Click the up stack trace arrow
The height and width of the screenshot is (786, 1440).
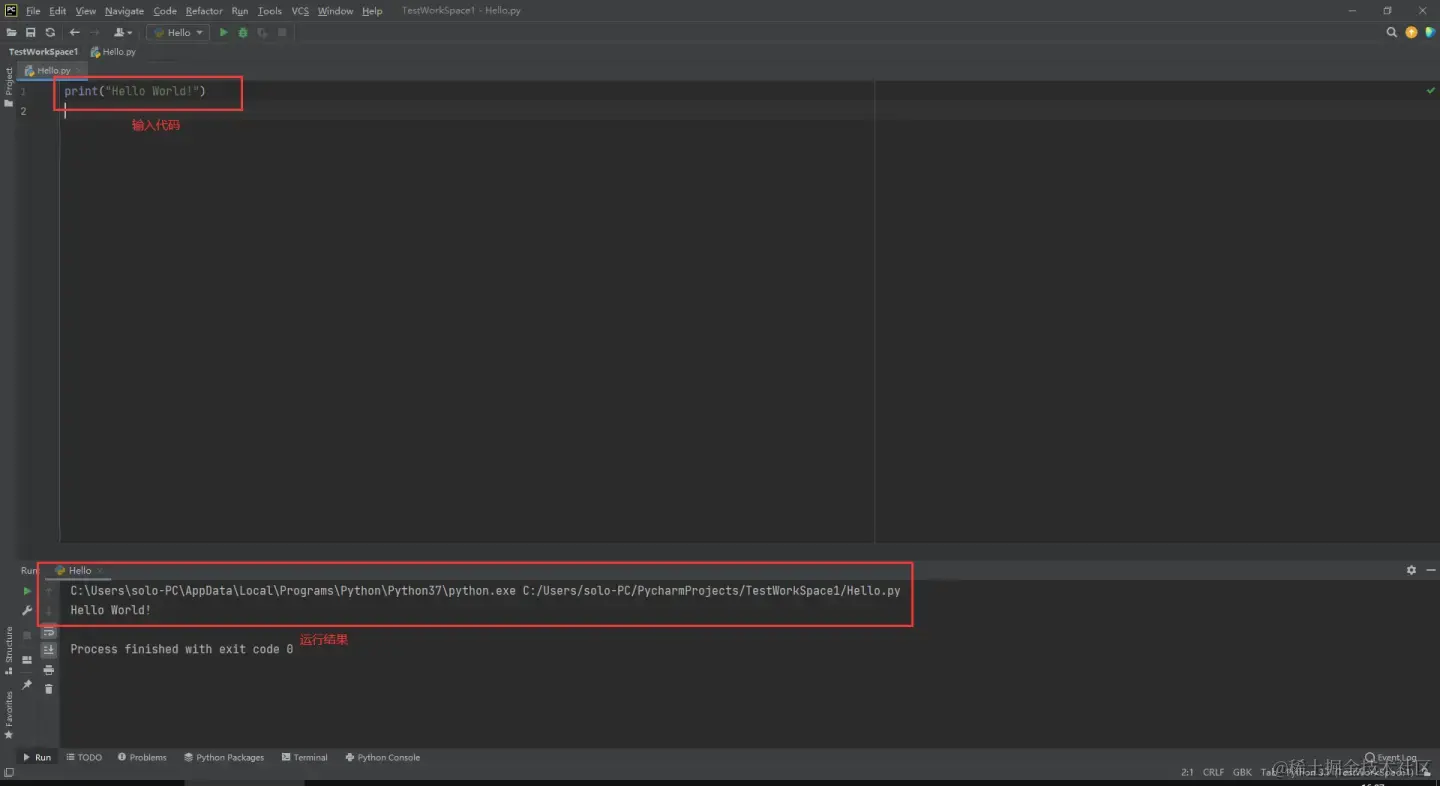pyautogui.click(x=48, y=591)
